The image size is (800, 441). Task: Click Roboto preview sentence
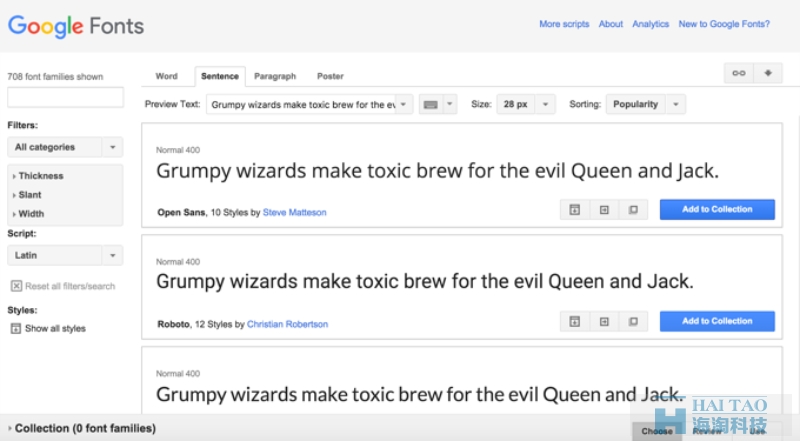(x=424, y=282)
